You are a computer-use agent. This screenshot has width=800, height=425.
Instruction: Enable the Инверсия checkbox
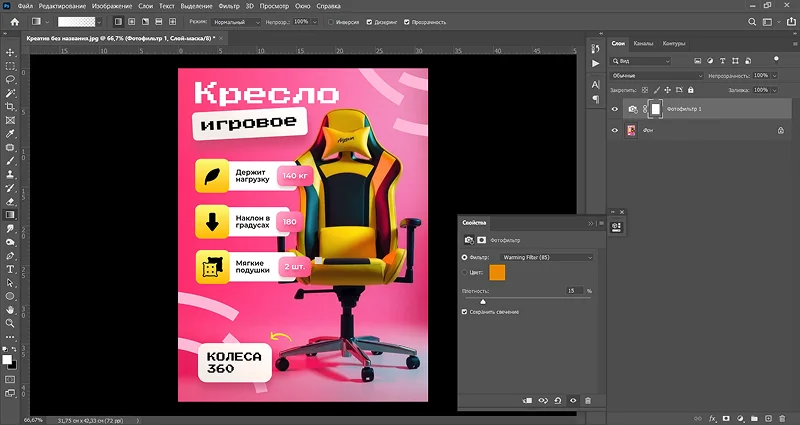(331, 22)
